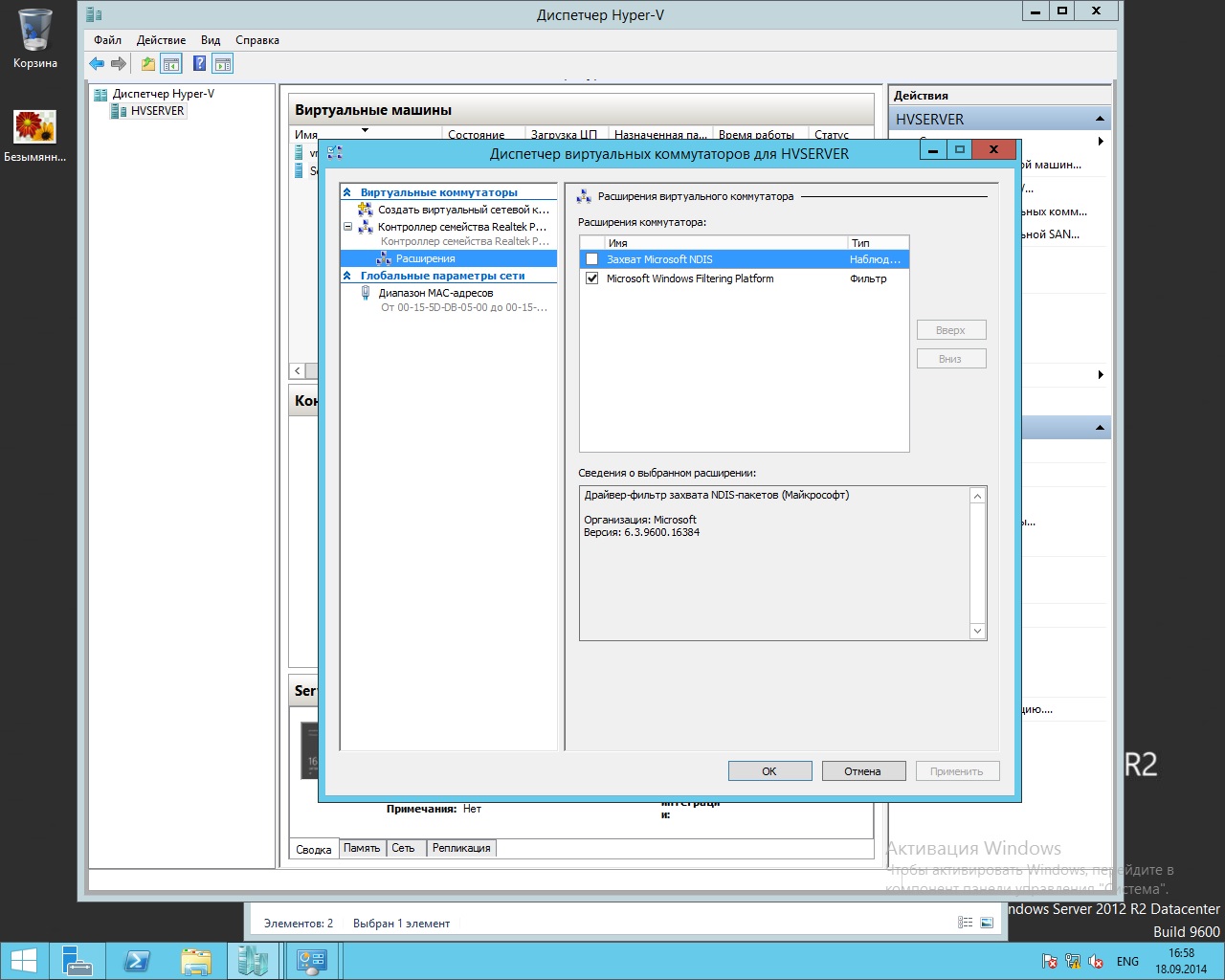Click the virtual switch manager title bar icon
The image size is (1225, 980).
335,152
